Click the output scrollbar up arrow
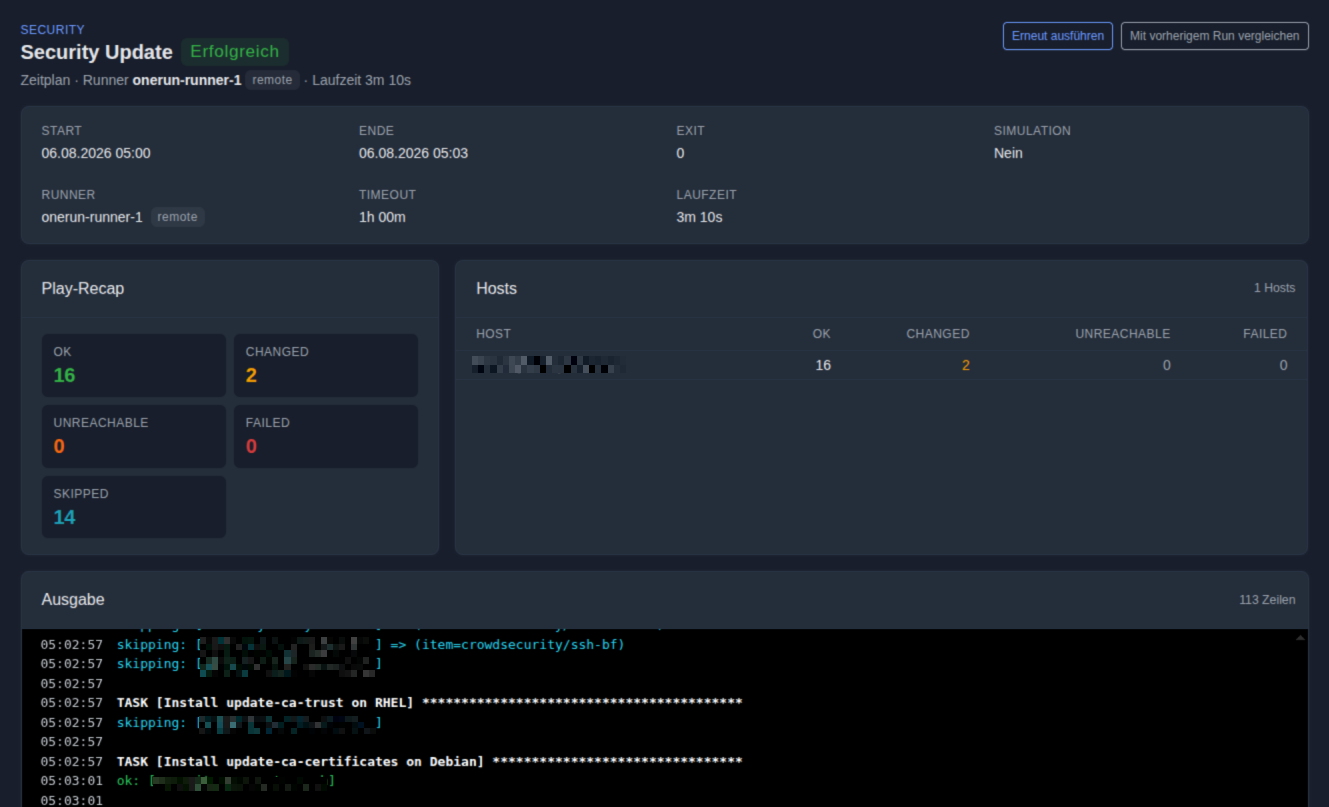Viewport: 1329px width, 807px height. (x=1300, y=637)
